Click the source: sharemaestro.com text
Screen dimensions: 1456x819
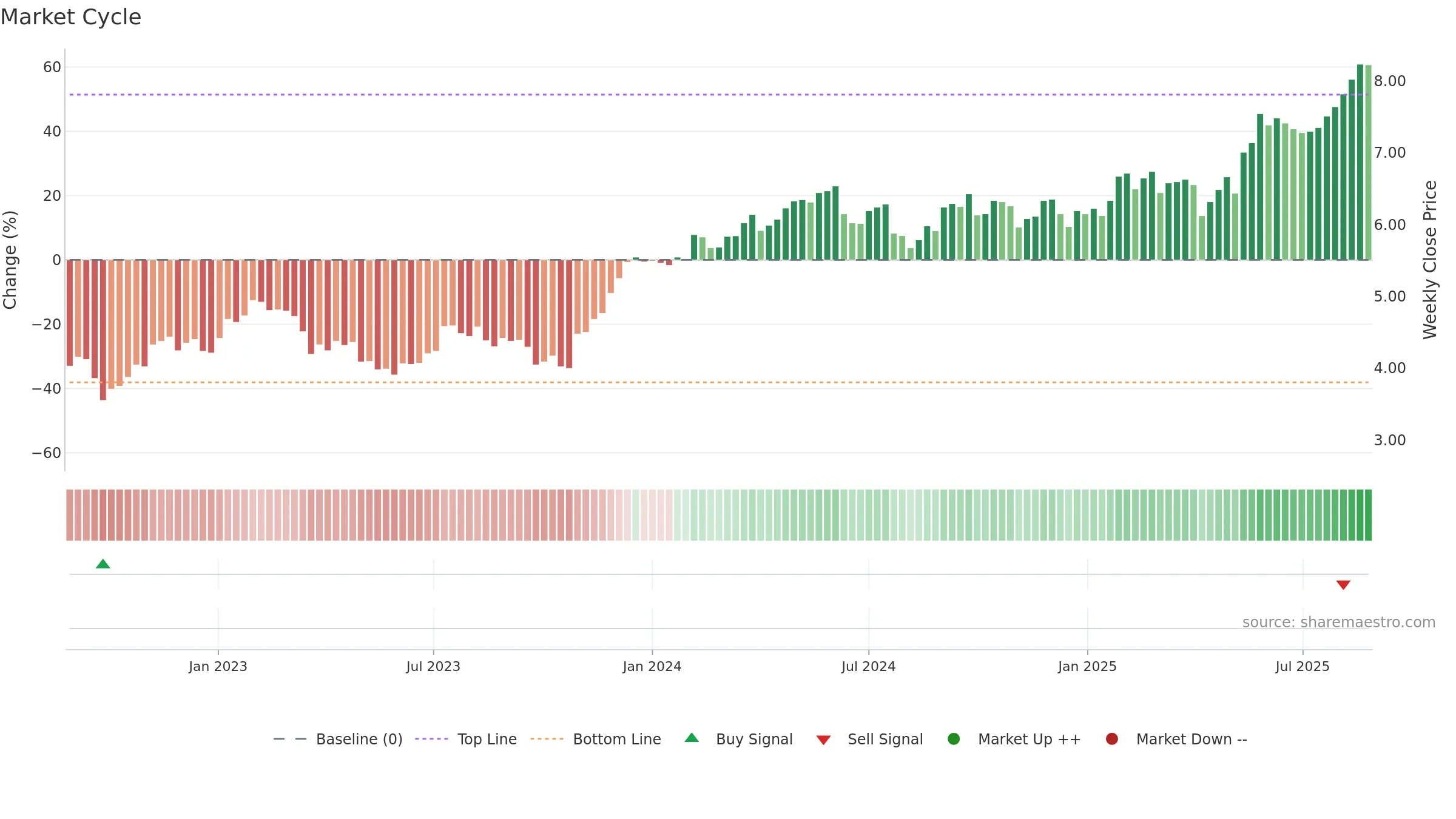(1339, 622)
